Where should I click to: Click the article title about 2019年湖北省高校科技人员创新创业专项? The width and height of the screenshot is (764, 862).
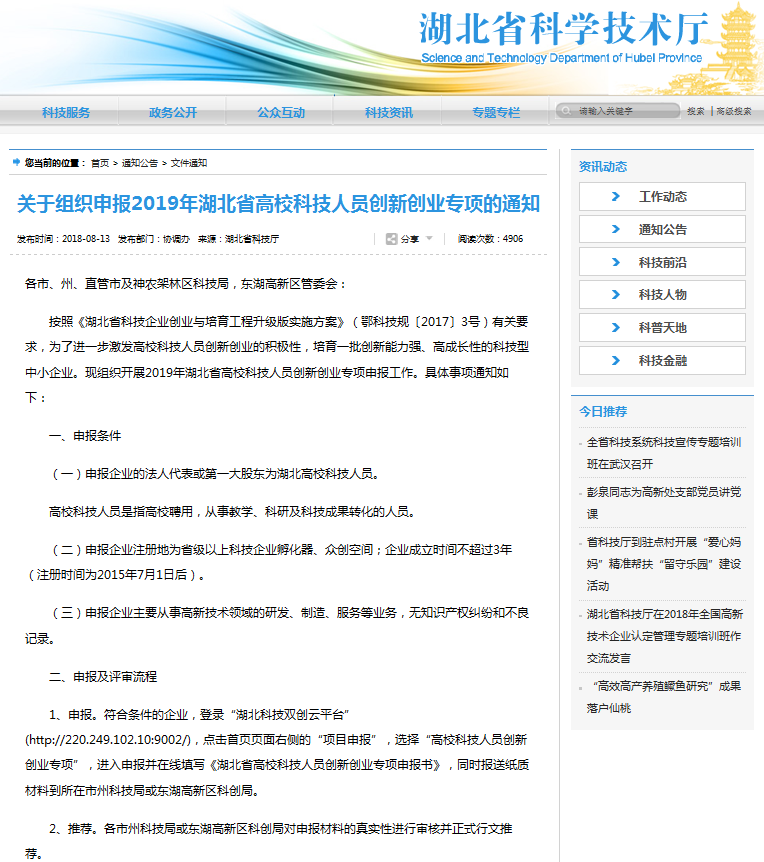tap(278, 204)
